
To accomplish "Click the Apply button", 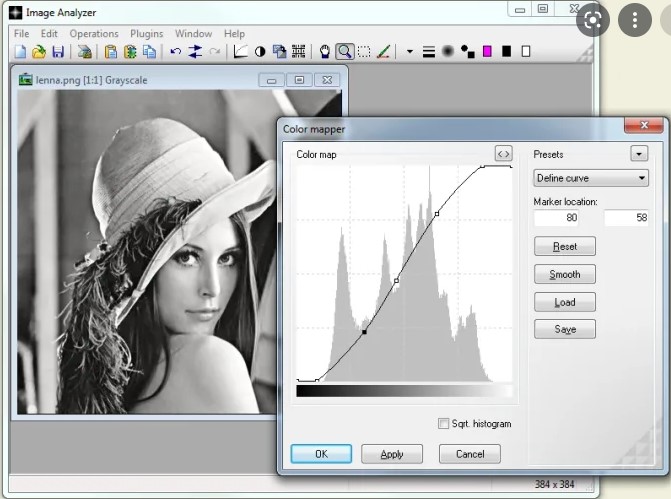I will [x=392, y=454].
